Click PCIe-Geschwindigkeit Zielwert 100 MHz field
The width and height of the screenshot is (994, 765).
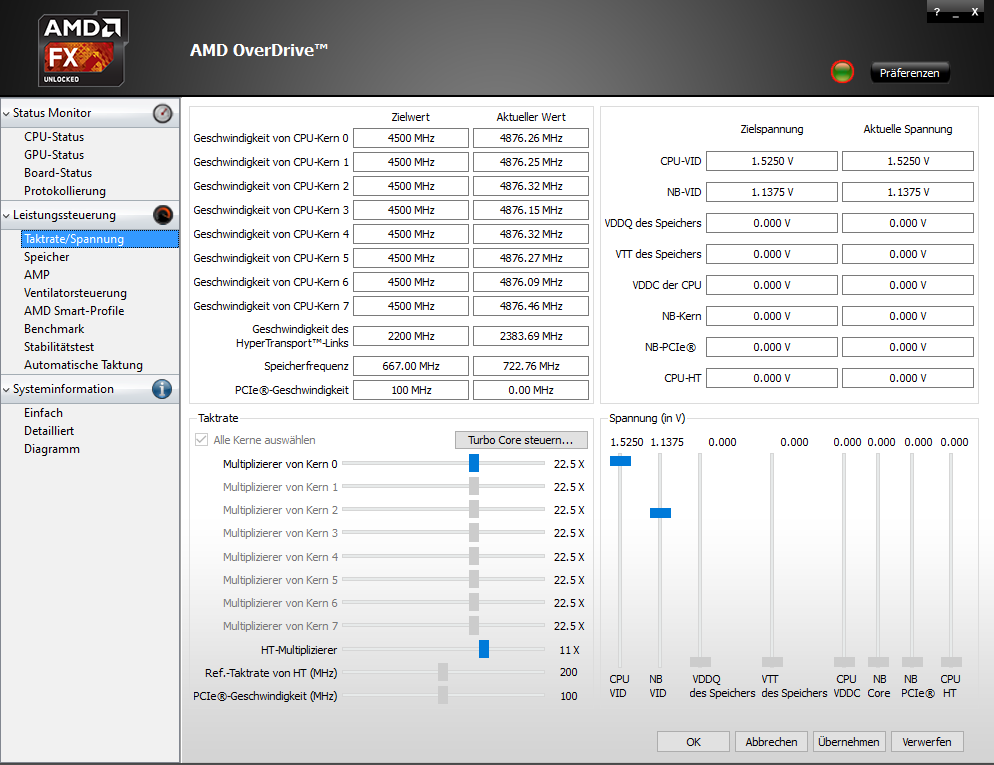pyautogui.click(x=411, y=390)
